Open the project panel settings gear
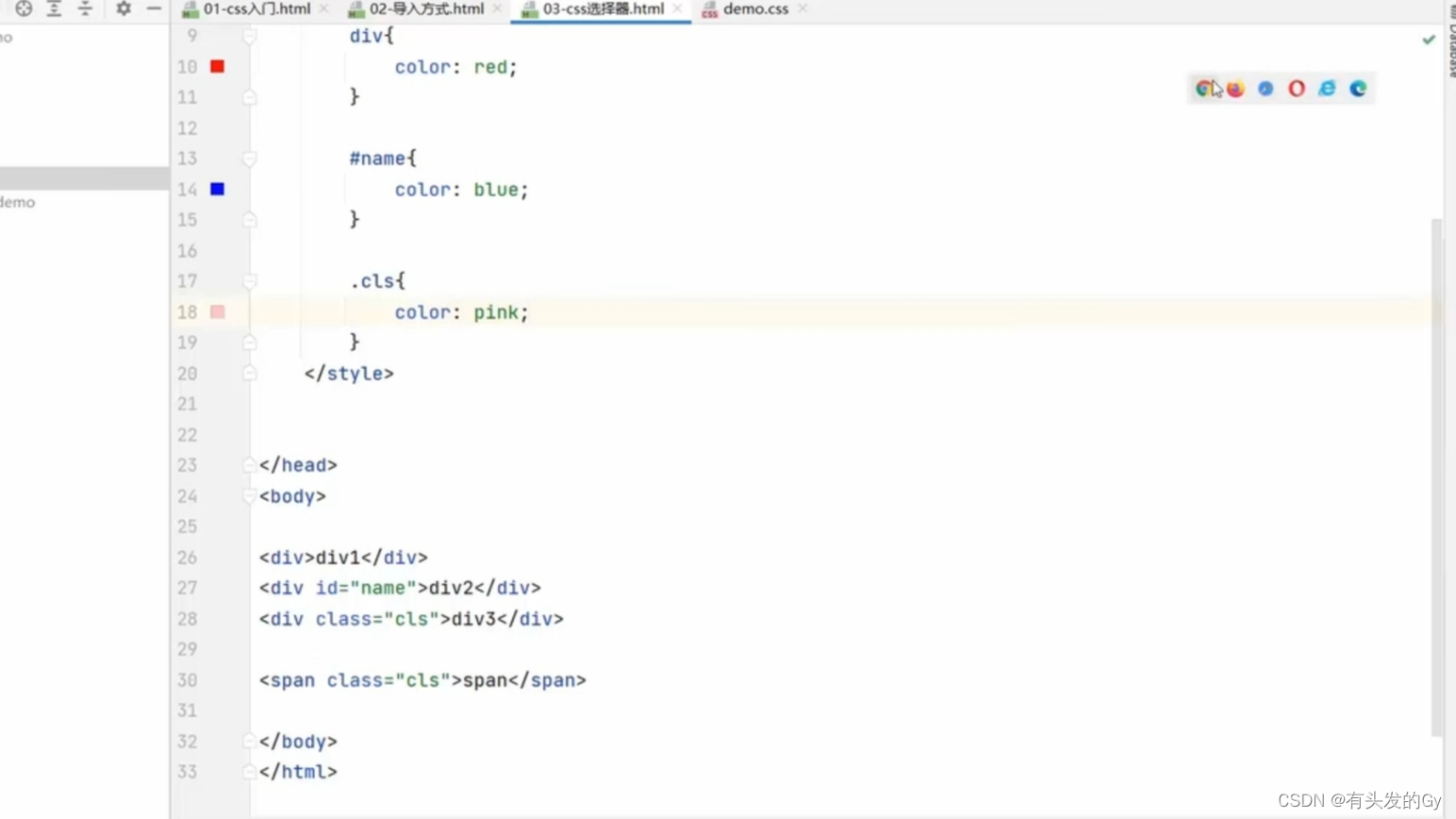The width and height of the screenshot is (1456, 819). coord(122,8)
